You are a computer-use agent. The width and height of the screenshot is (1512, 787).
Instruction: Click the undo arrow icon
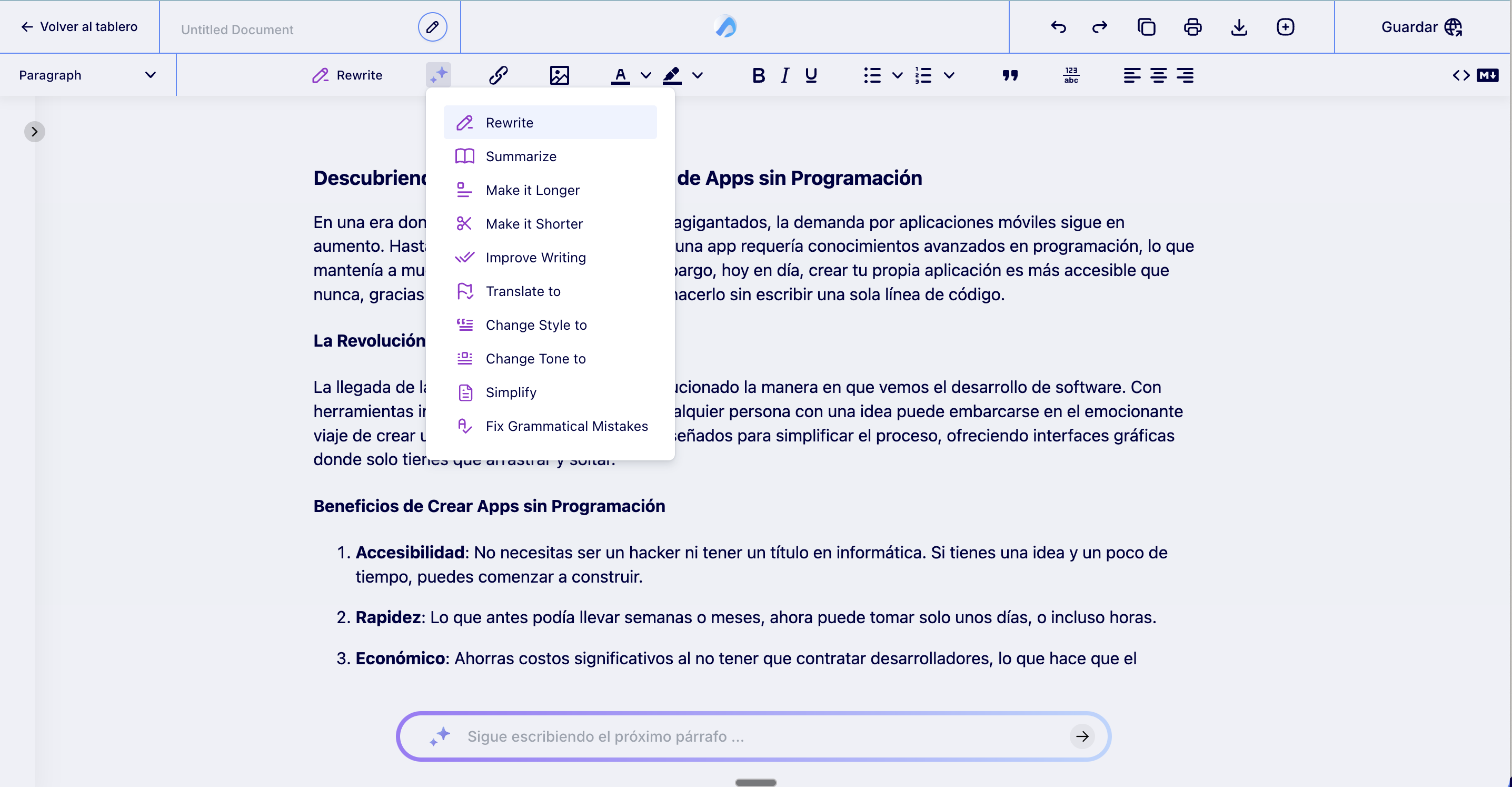pos(1058,27)
